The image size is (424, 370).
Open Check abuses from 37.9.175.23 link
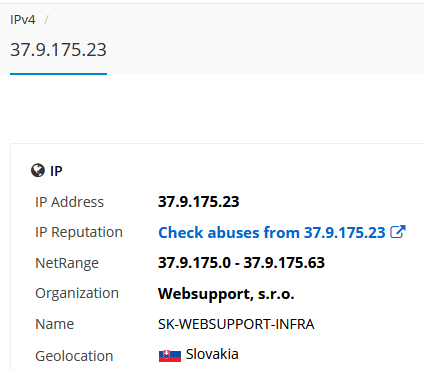tap(272, 232)
